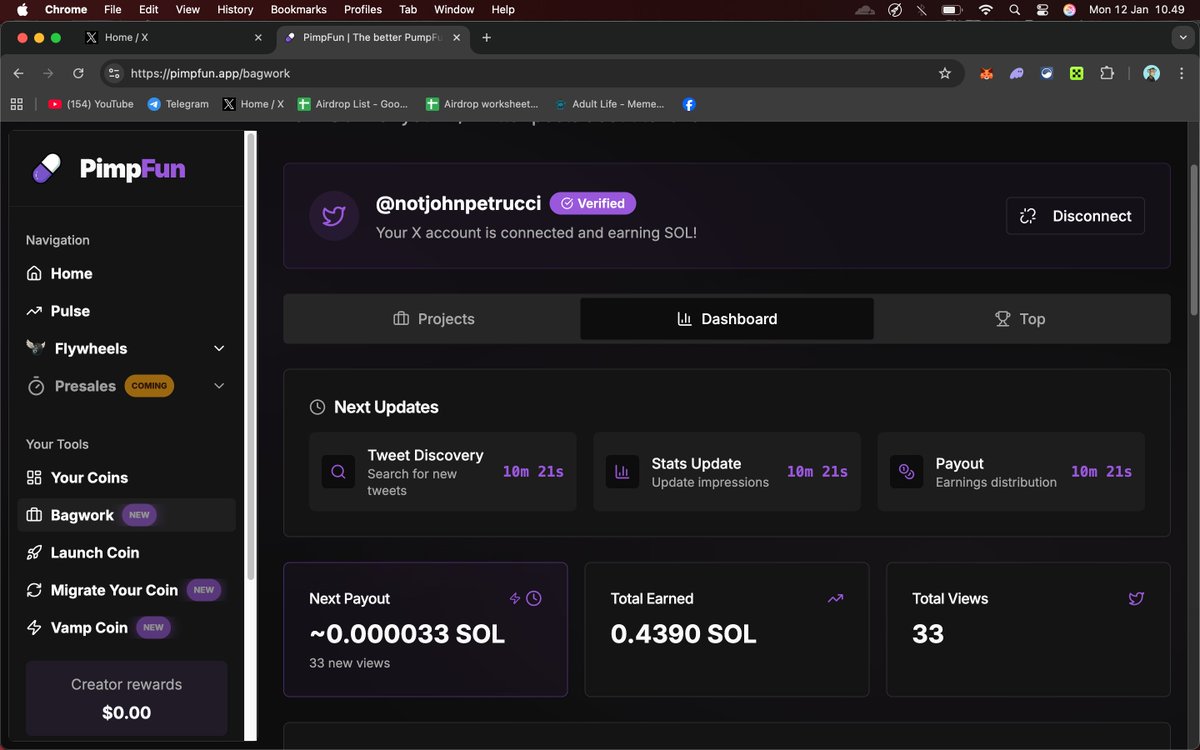Click the Twitter bird avatar icon
This screenshot has height=750, width=1200.
coord(334,216)
